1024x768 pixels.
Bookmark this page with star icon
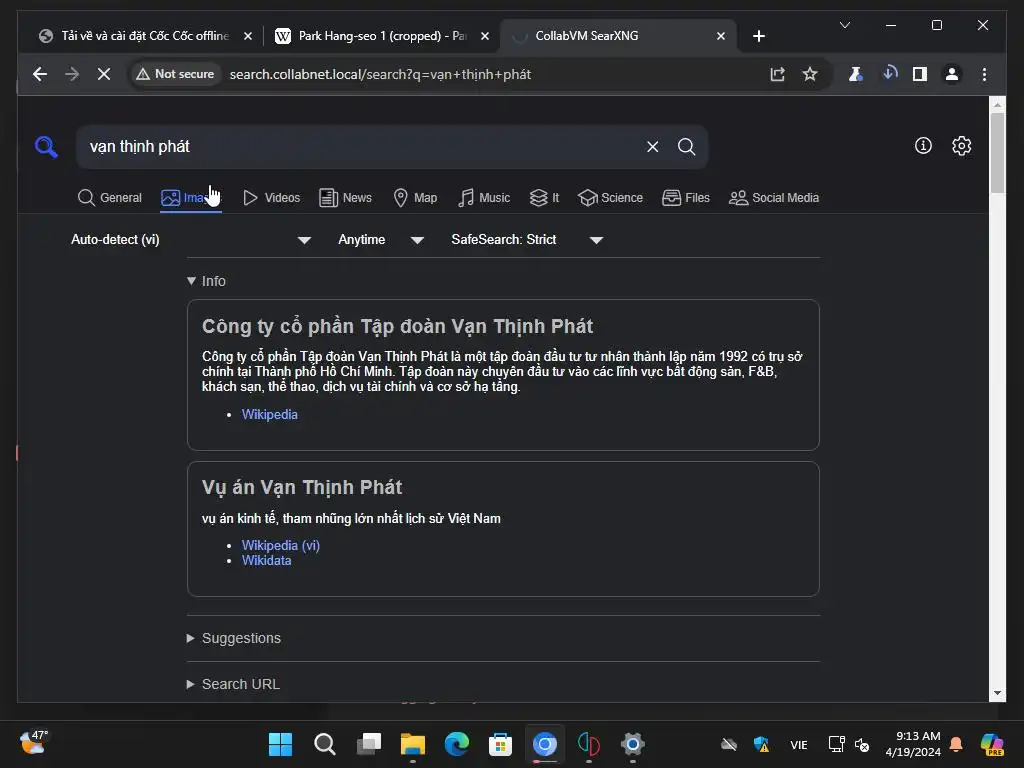[x=810, y=74]
